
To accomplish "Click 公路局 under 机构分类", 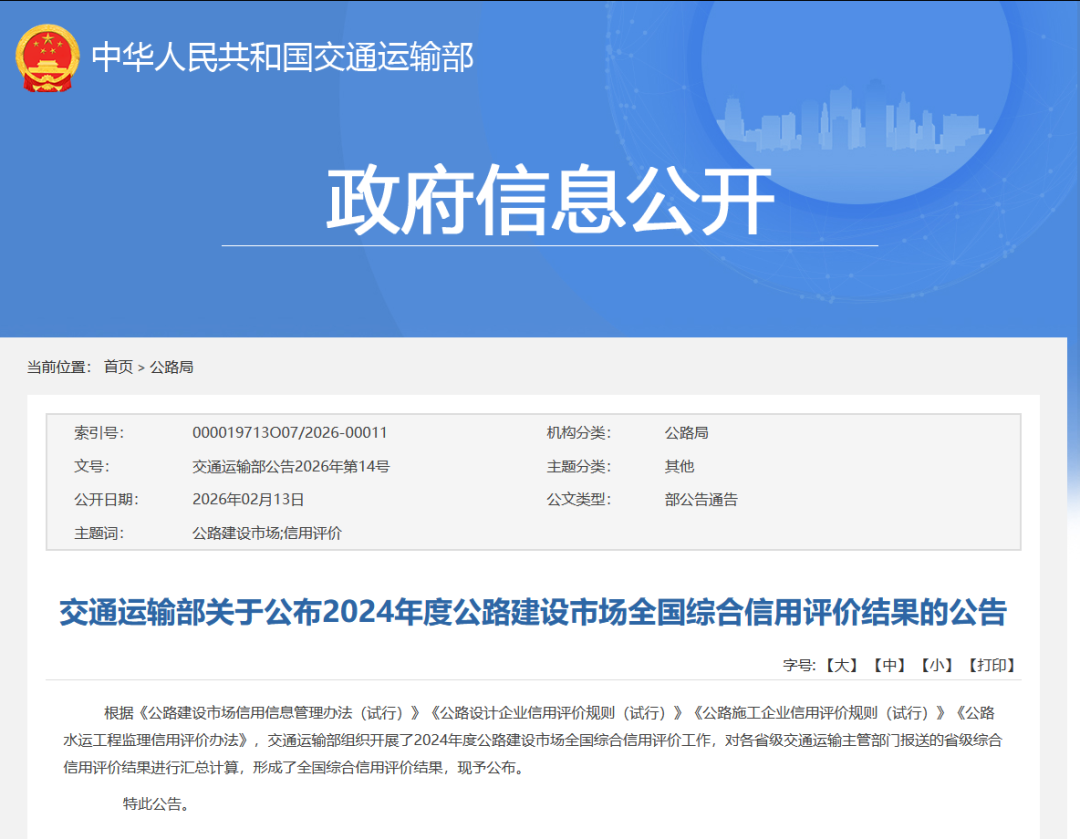I will [x=686, y=433].
